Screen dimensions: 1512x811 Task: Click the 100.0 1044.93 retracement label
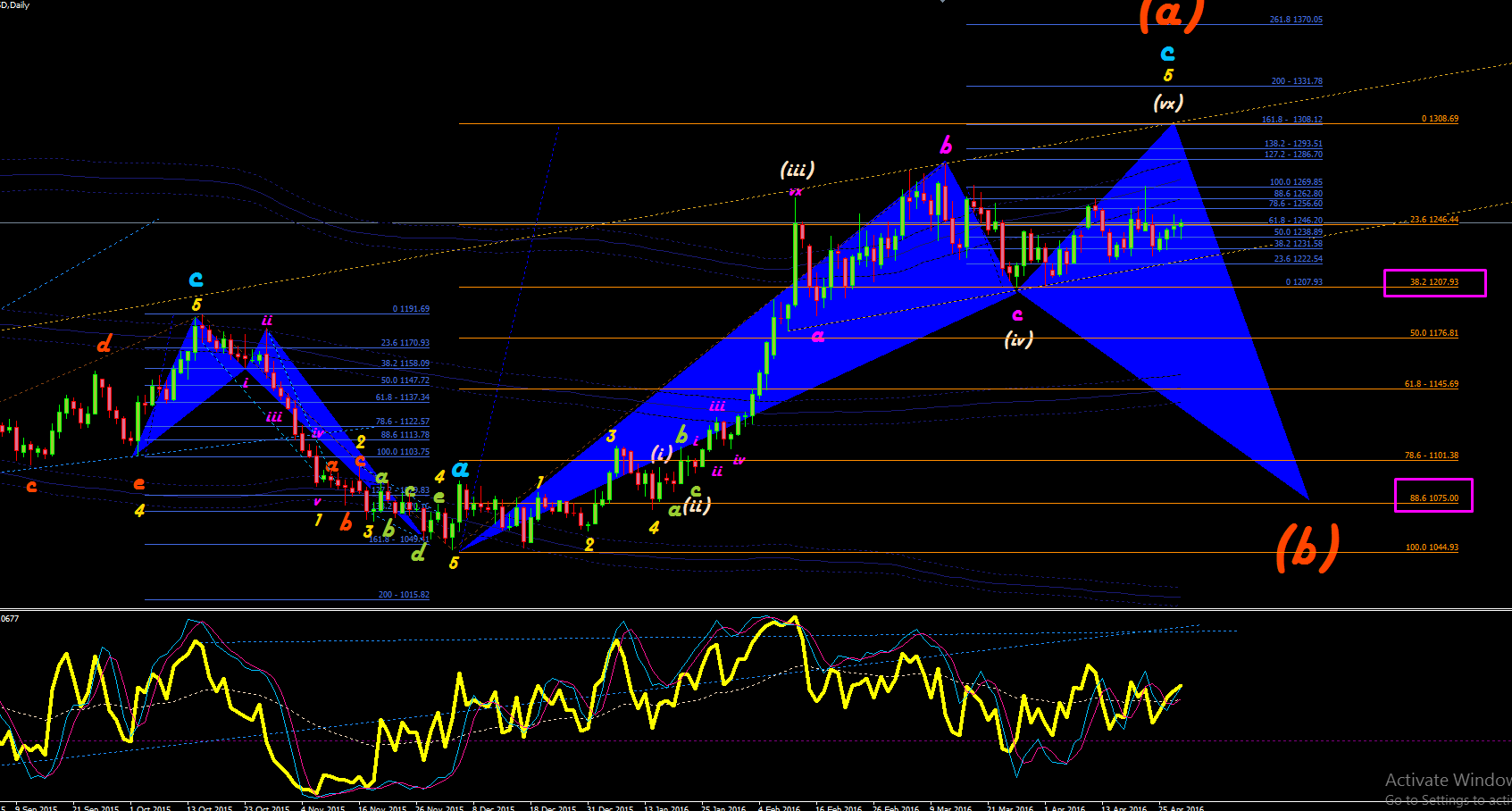coord(1433,548)
